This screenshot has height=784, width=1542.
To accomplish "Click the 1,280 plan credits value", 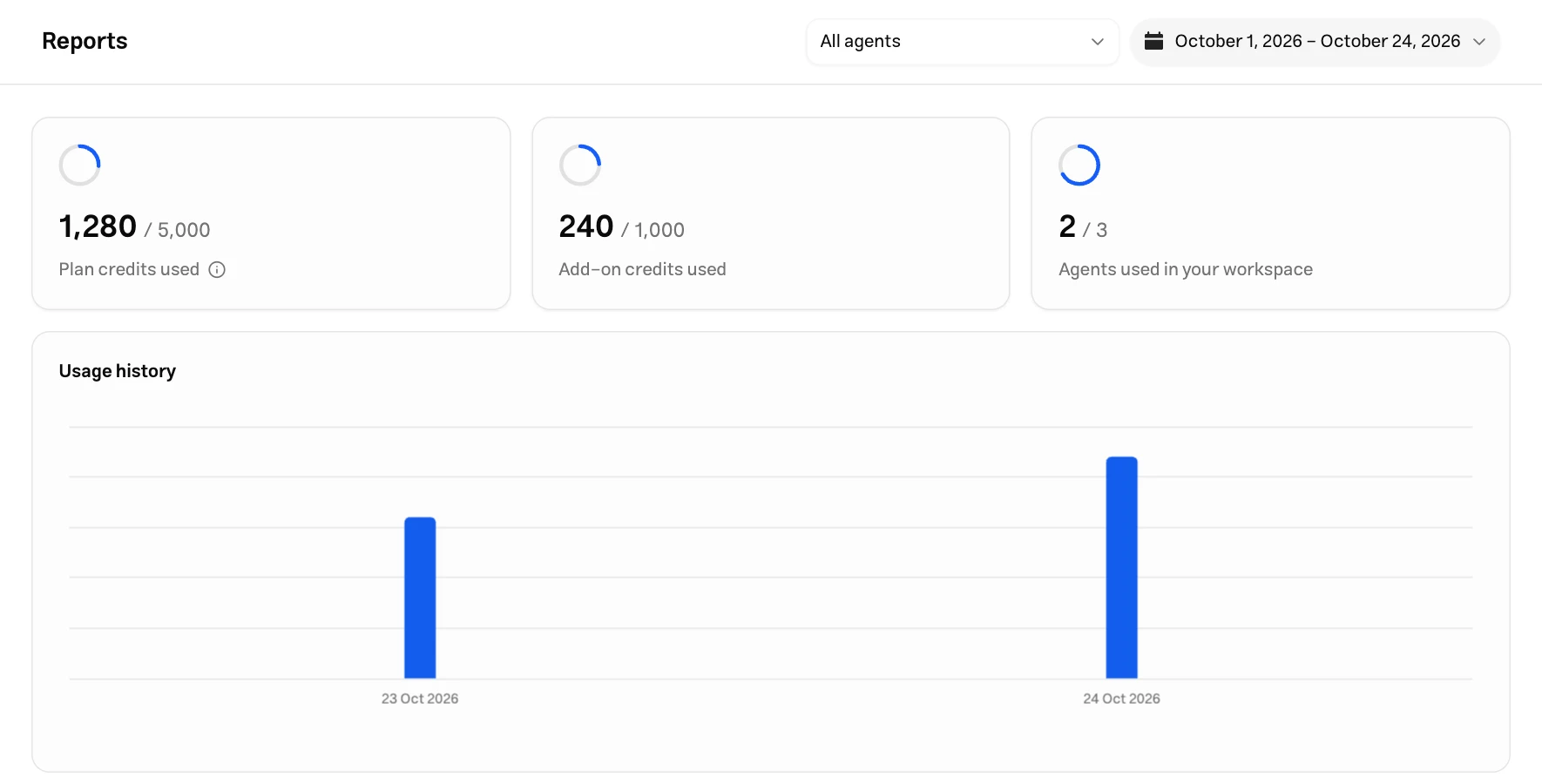I will [98, 226].
